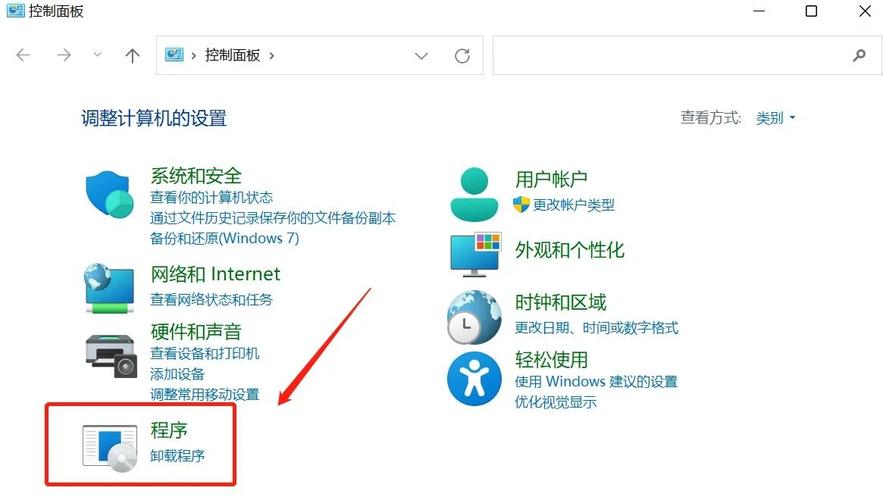Open 查看你的计算机状态 link
The height and width of the screenshot is (500, 883).
pyautogui.click(x=211, y=197)
